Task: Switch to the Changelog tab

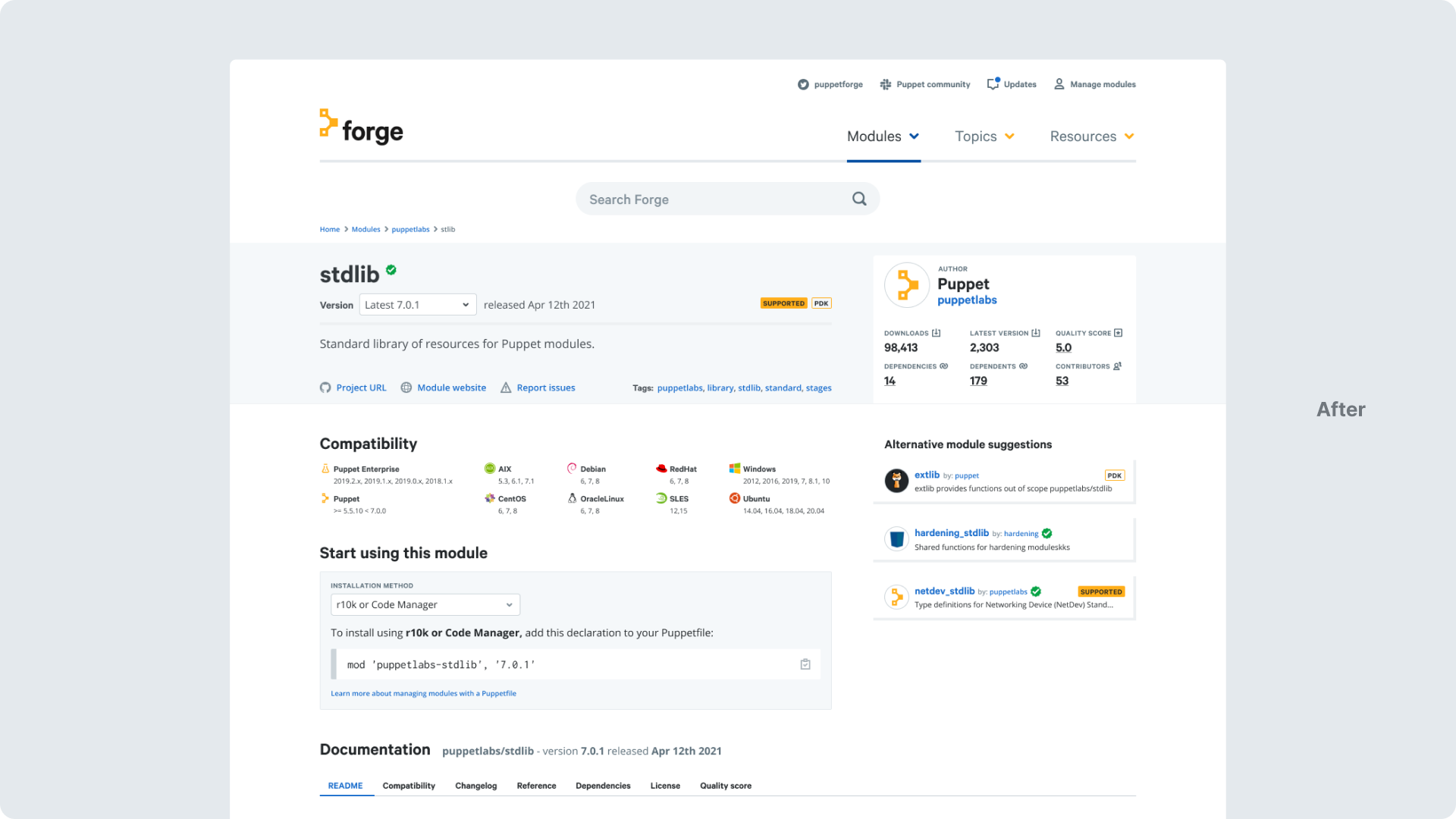Action: (475, 786)
